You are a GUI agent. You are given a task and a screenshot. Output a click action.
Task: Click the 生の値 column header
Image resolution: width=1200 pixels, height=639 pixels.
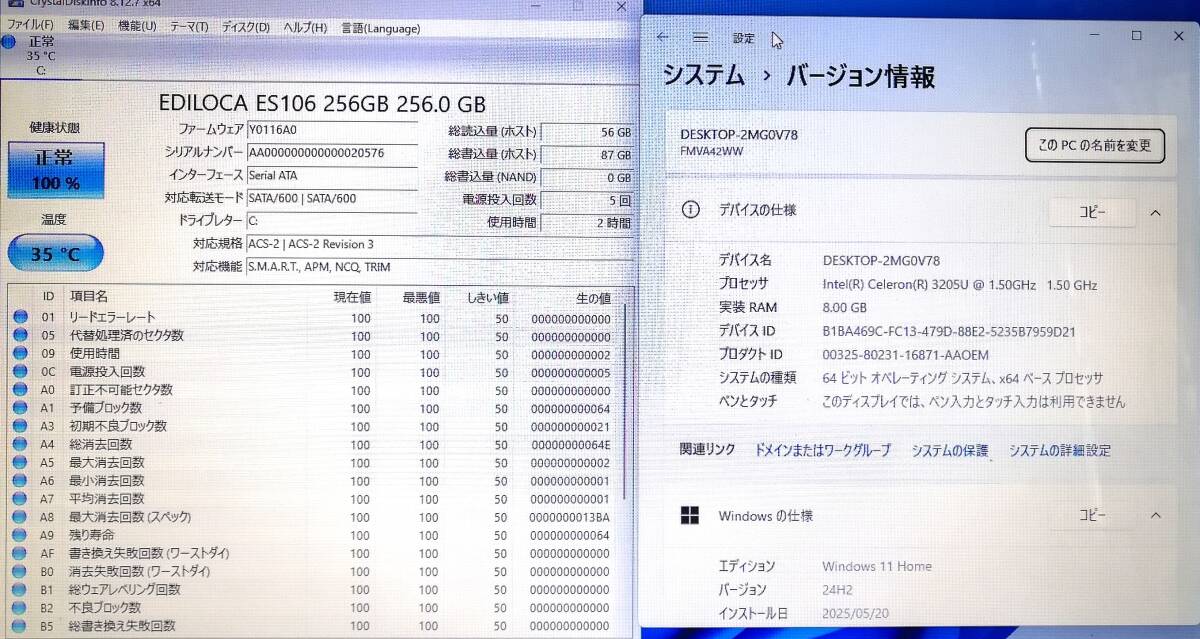(592, 298)
